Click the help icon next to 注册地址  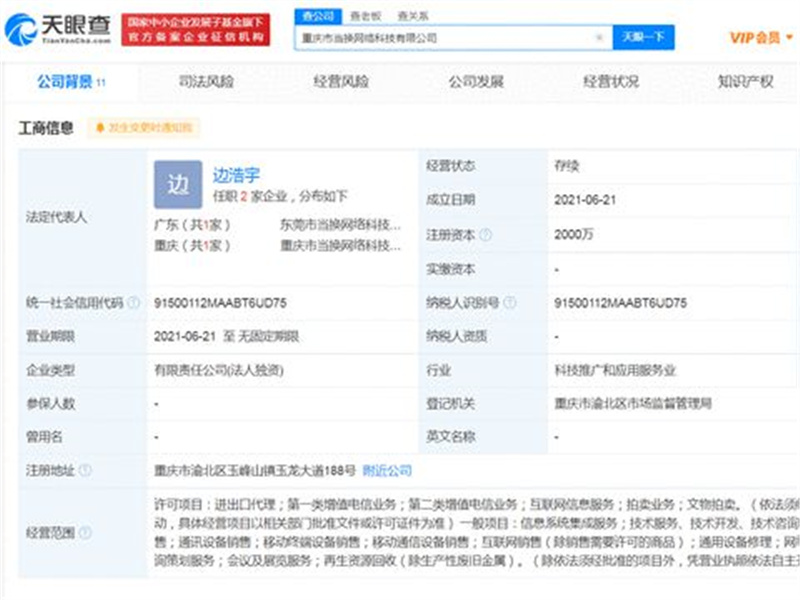pos(86,470)
